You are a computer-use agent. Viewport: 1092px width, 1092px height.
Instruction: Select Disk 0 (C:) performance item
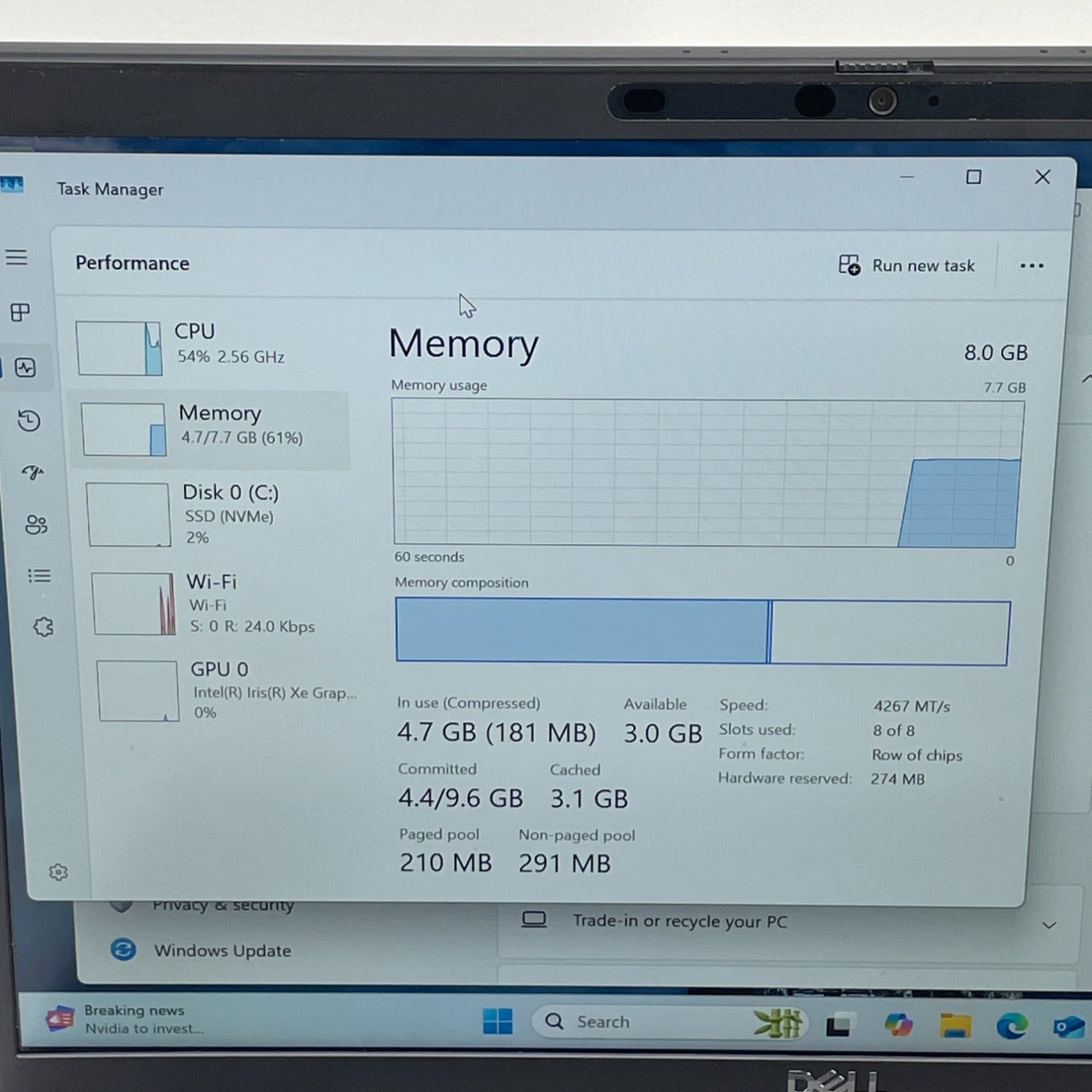click(218, 513)
